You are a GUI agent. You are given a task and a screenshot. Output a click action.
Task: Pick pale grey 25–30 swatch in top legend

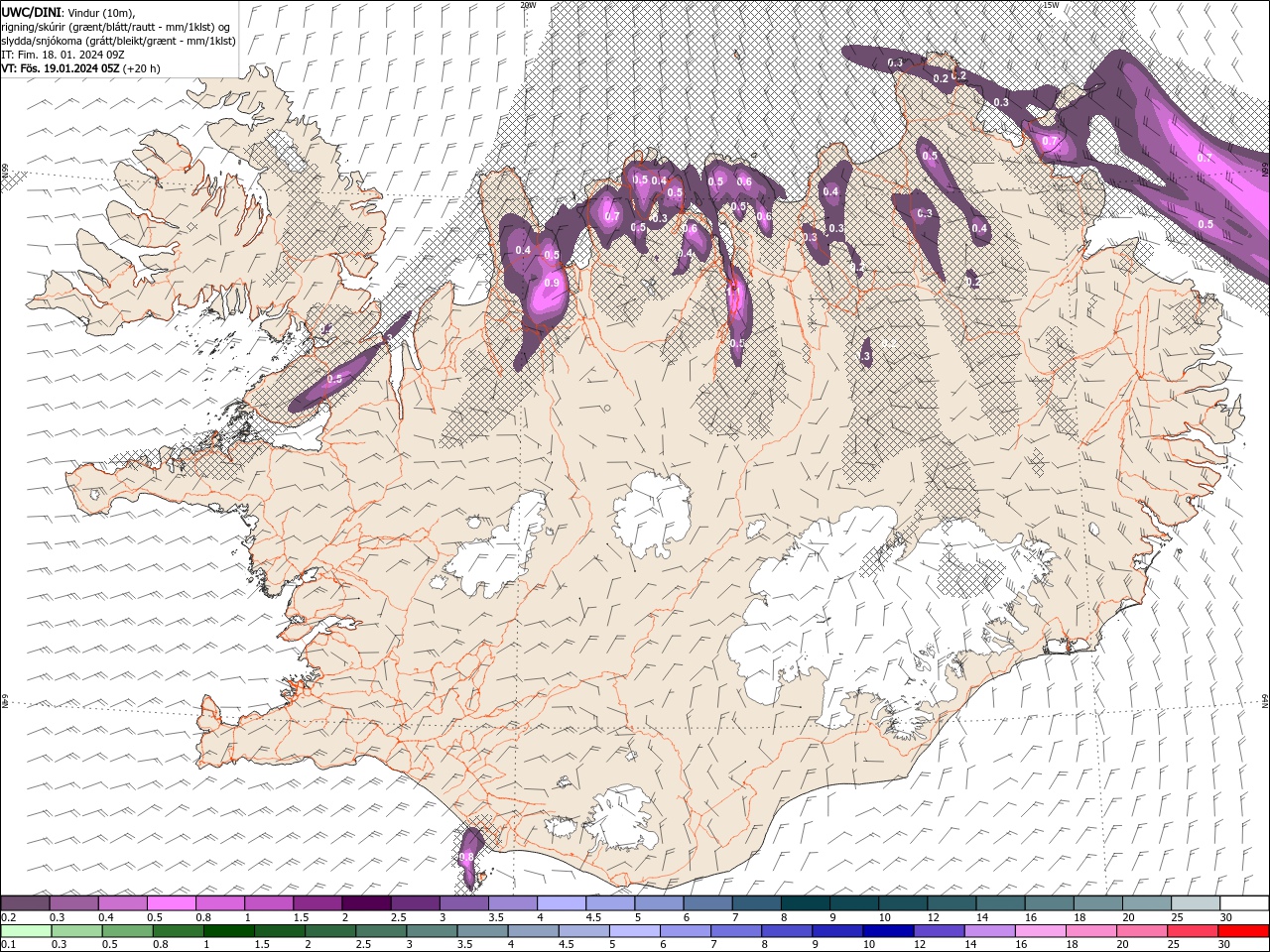(1195, 903)
